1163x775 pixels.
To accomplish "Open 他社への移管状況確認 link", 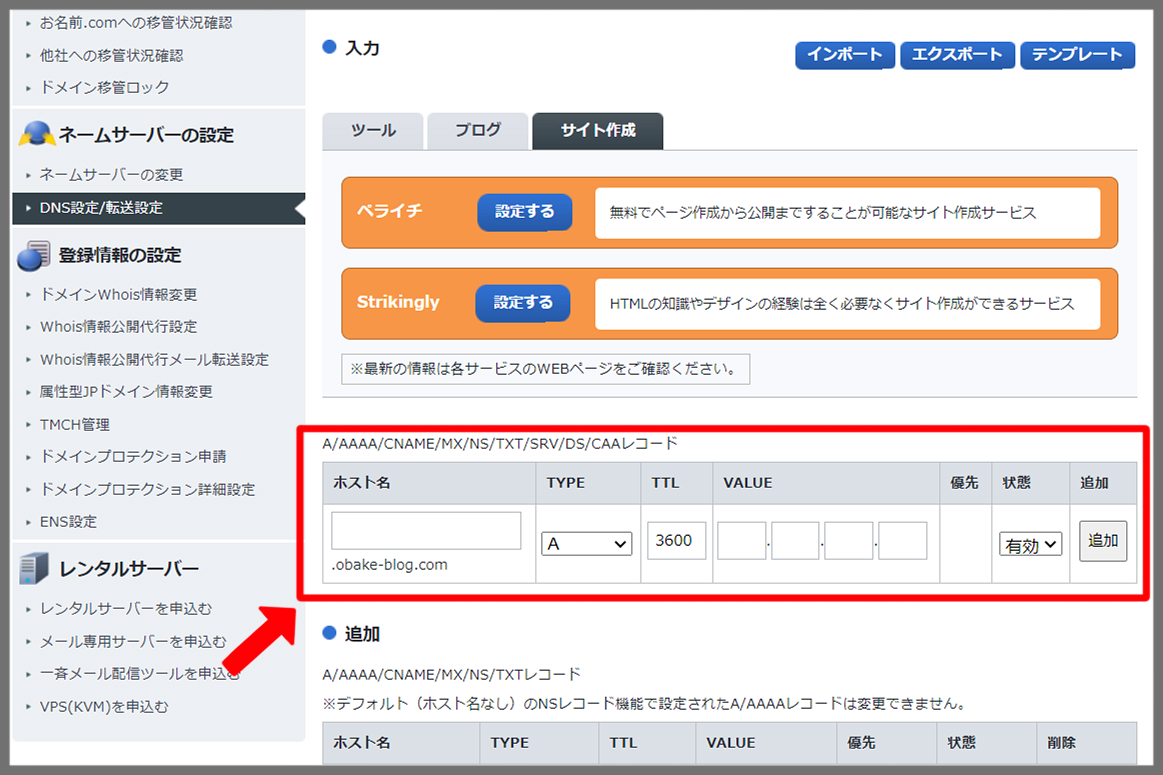I will coord(111,56).
